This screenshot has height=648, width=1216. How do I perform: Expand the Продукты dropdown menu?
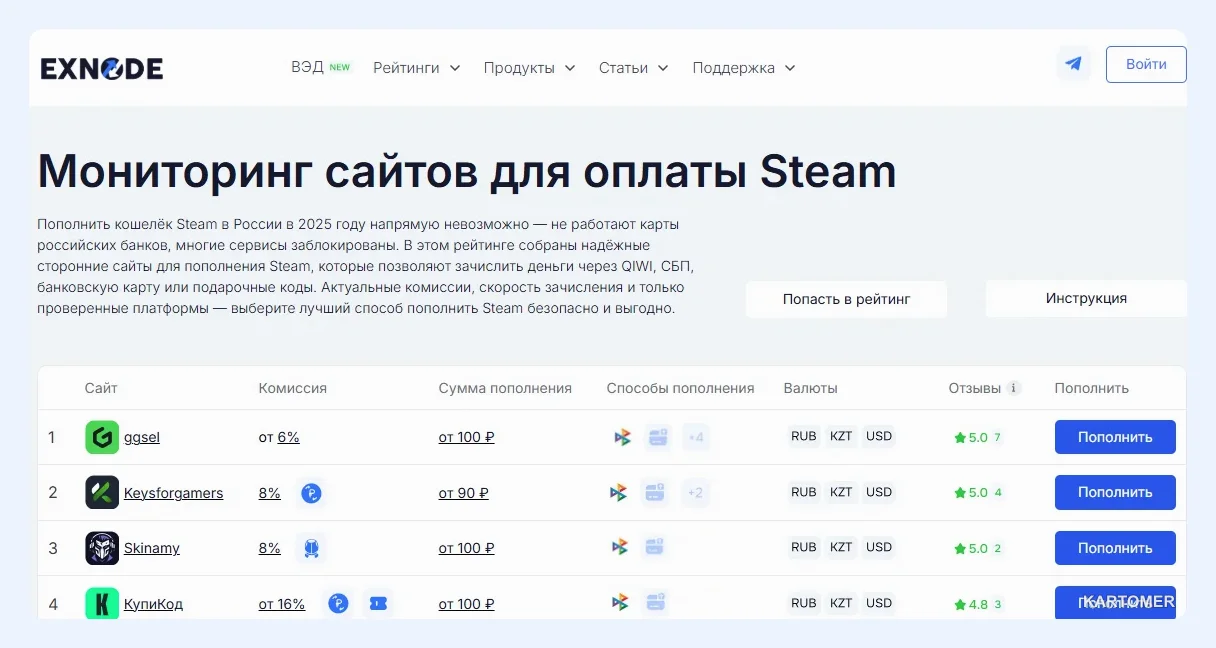click(x=529, y=68)
